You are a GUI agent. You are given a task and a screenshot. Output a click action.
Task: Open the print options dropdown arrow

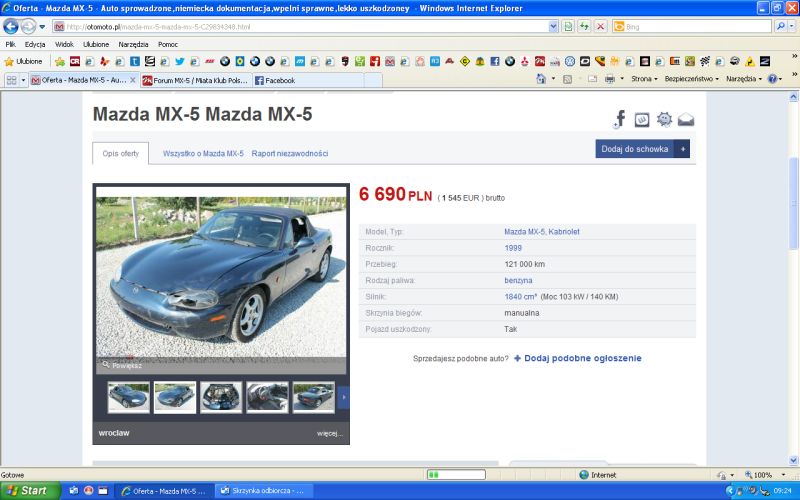[x=621, y=79]
